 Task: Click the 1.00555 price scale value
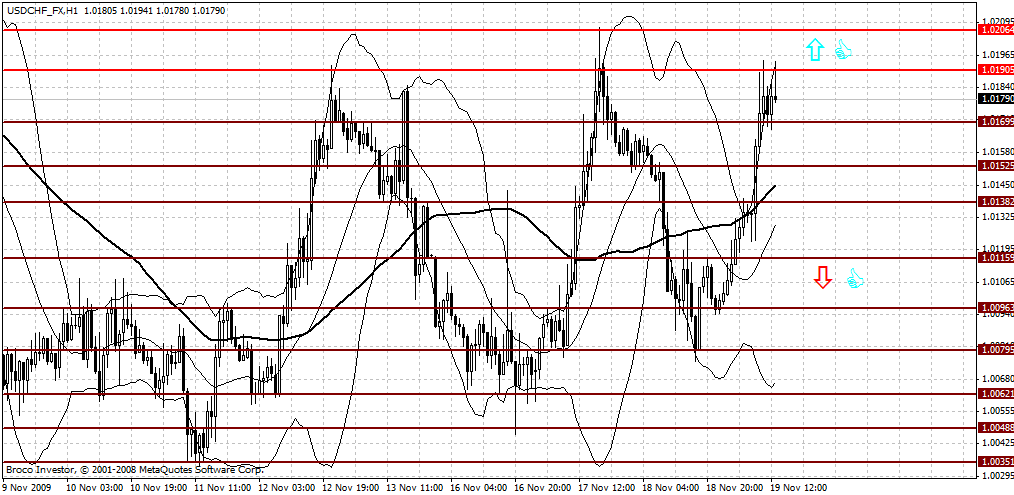point(998,411)
